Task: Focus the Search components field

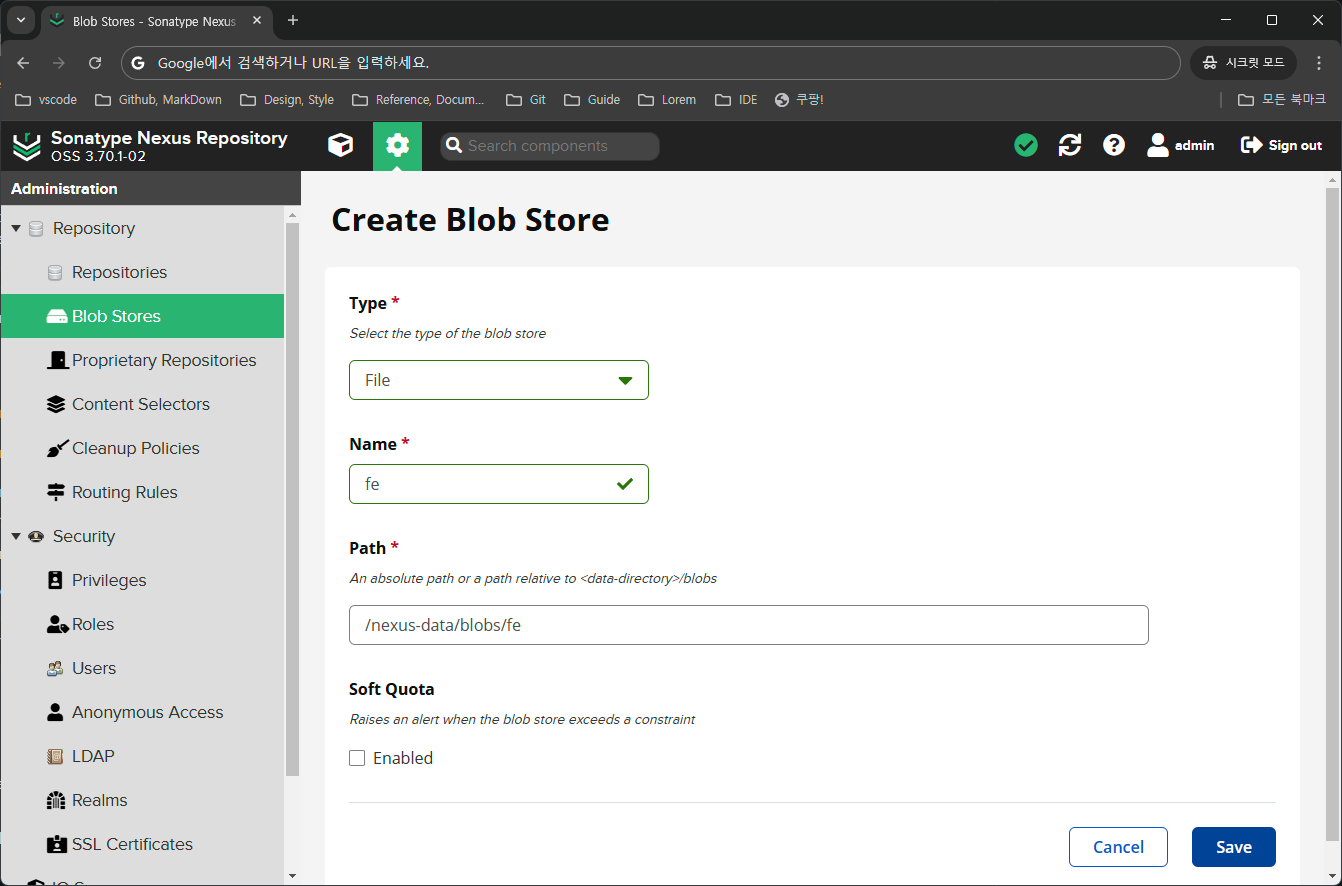Action: (x=550, y=146)
